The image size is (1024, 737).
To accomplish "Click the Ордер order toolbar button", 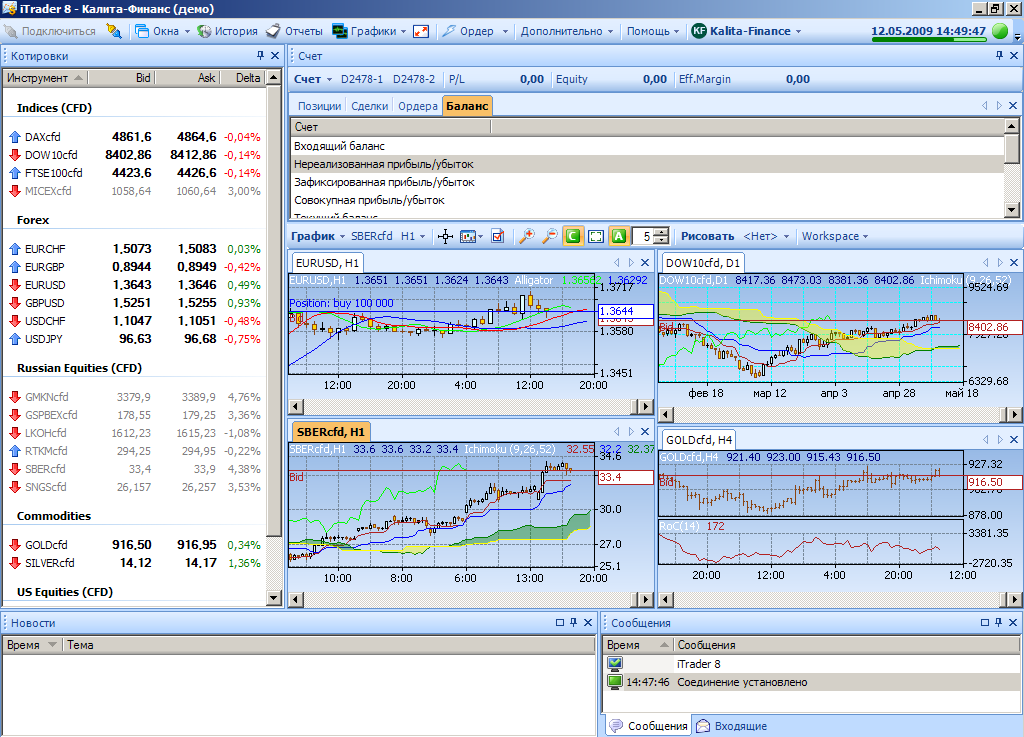I will (468, 31).
